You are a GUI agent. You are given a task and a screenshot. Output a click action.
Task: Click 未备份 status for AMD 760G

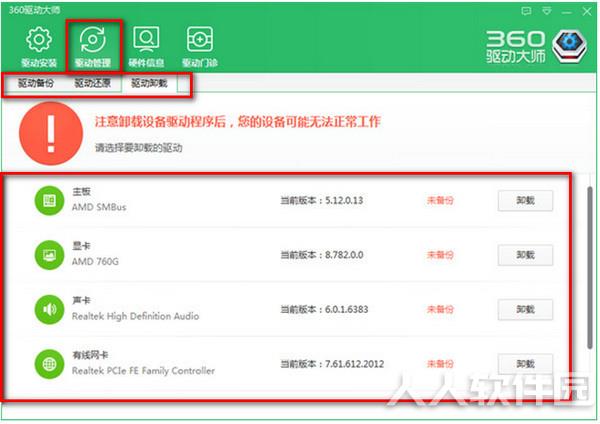[x=440, y=255]
